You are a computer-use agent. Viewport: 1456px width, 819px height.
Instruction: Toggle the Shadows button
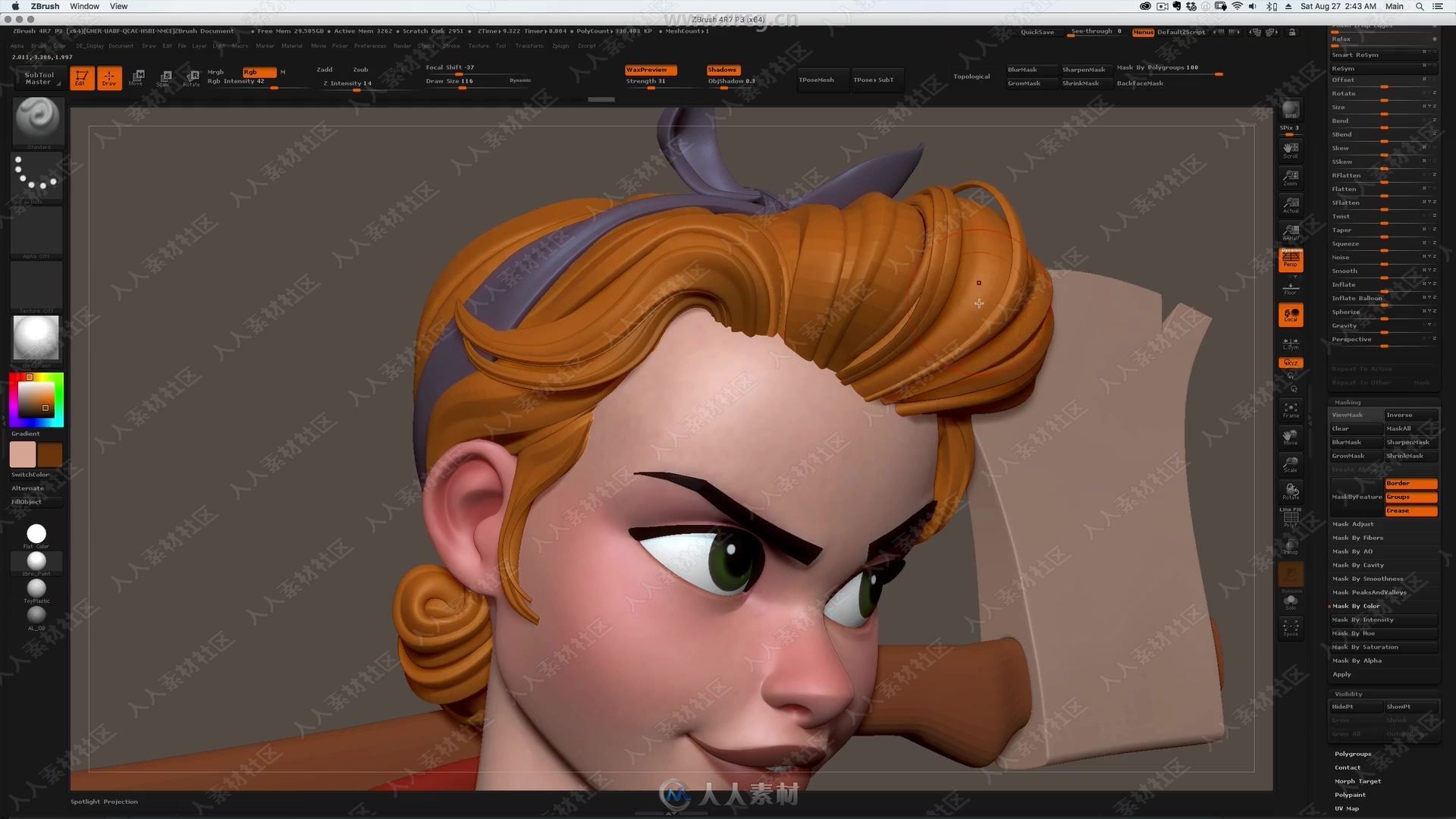pos(723,70)
